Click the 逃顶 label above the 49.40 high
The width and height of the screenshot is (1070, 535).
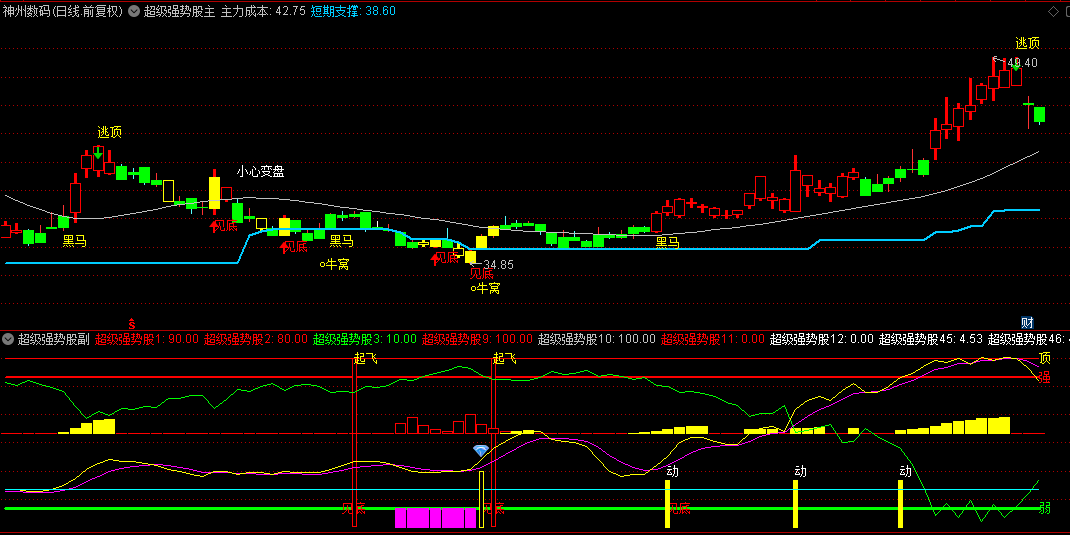coord(1028,43)
